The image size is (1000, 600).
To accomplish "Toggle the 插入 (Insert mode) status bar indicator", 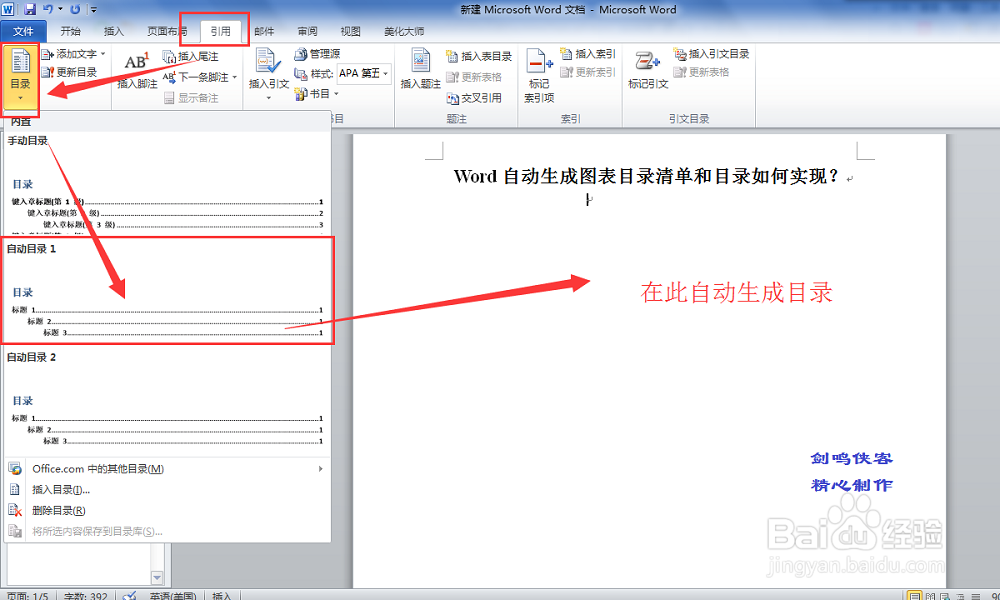I will [221, 596].
